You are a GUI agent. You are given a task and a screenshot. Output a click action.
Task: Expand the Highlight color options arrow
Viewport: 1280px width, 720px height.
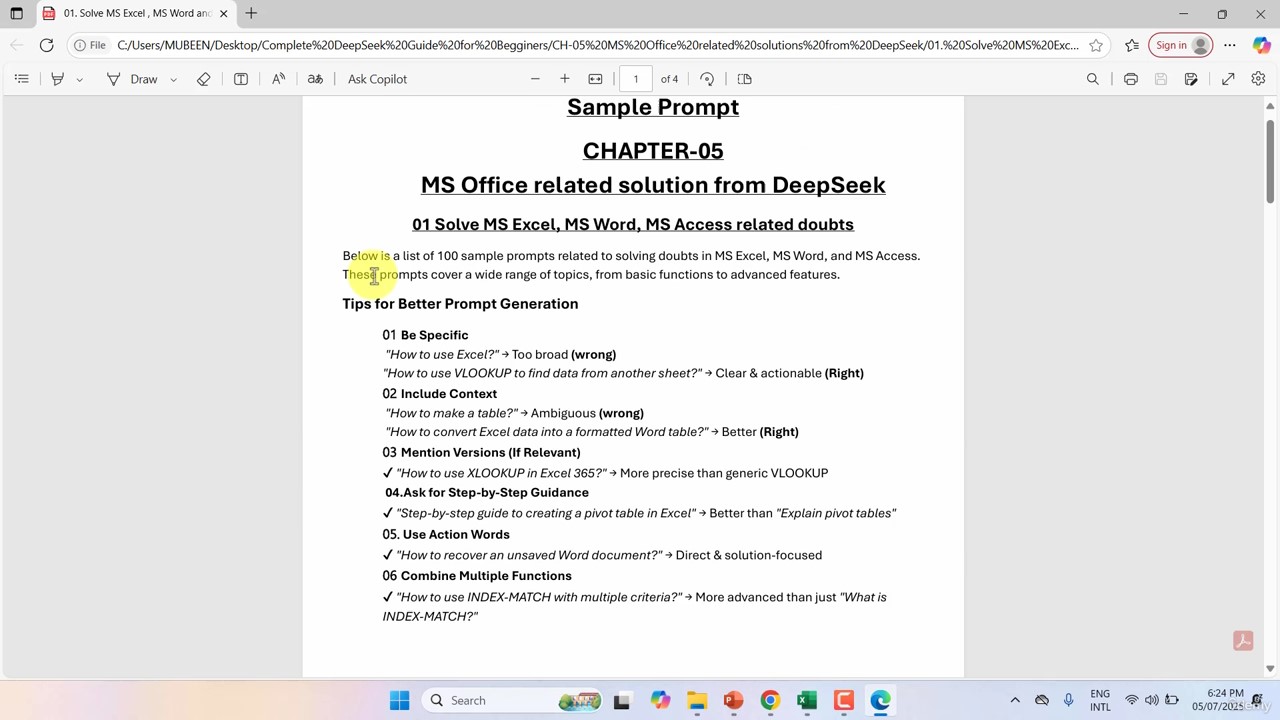coord(79,79)
